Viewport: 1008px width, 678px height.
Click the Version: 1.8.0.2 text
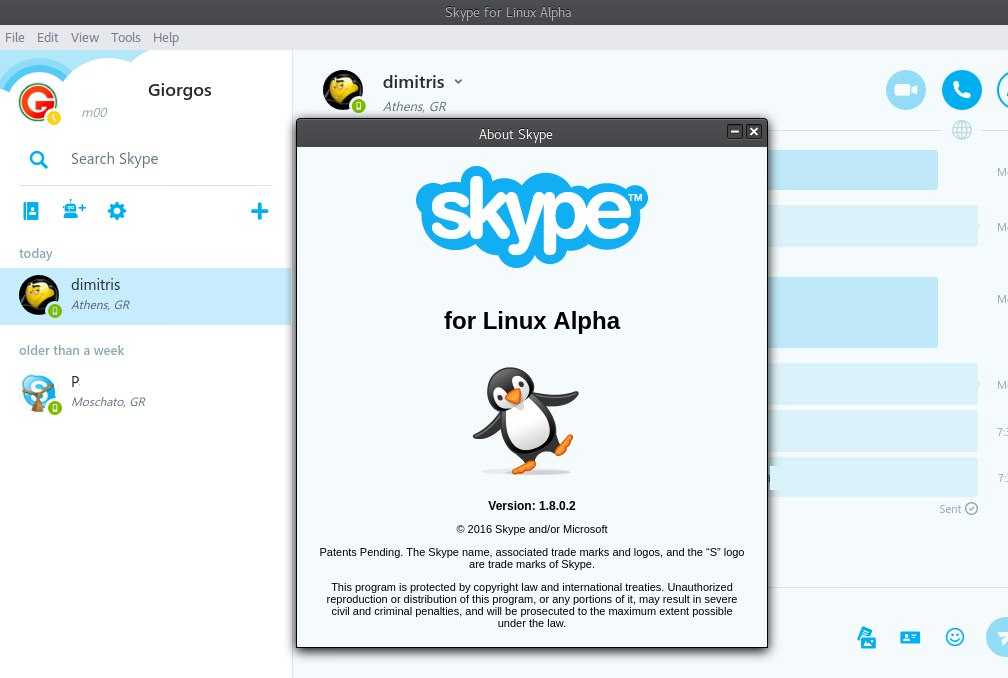click(x=532, y=506)
